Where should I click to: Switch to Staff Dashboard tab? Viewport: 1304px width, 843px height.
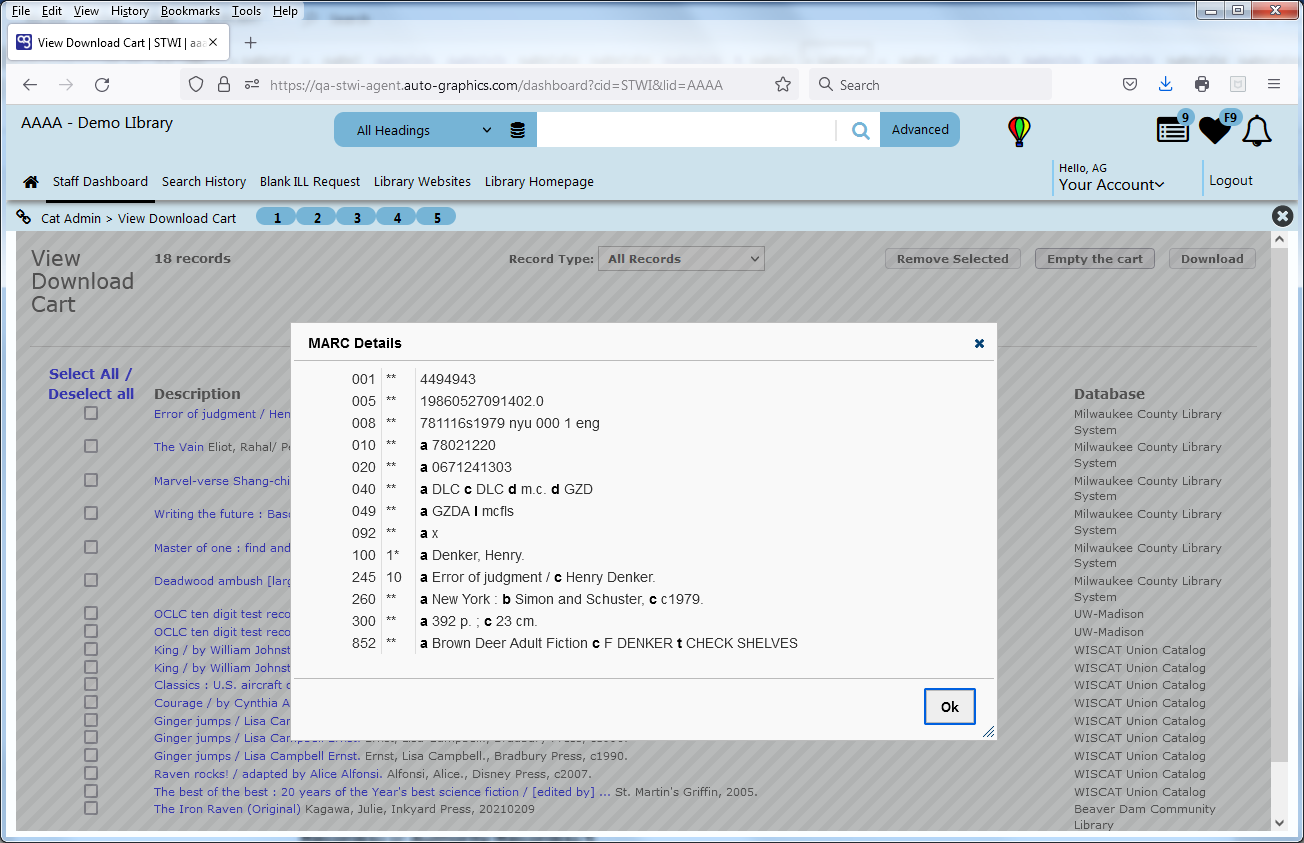[100, 182]
